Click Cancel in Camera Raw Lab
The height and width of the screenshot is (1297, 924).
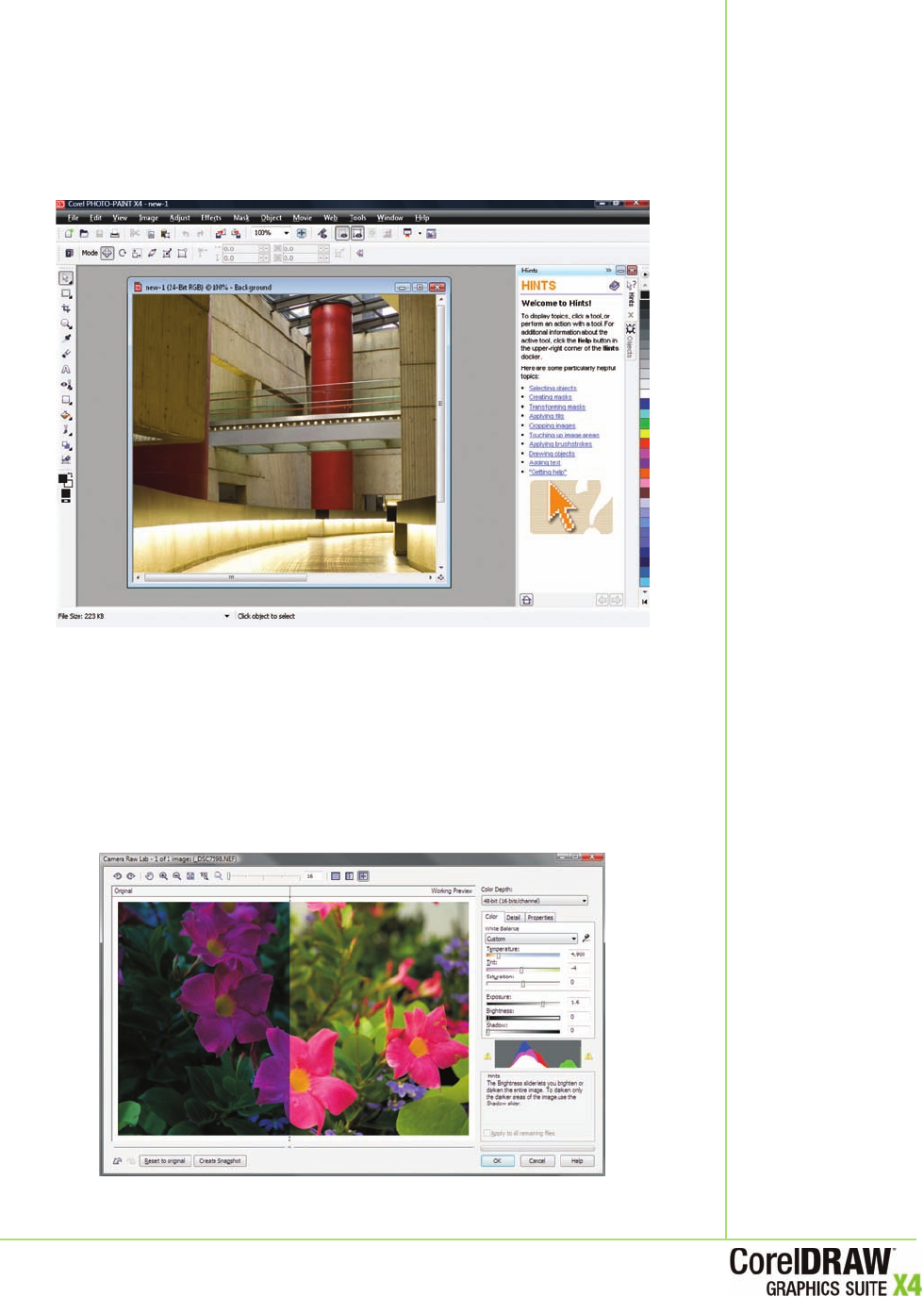[x=536, y=1161]
